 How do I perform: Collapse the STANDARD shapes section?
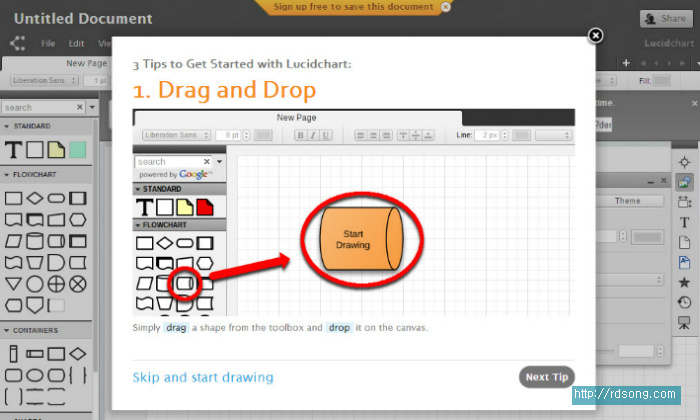[6, 126]
